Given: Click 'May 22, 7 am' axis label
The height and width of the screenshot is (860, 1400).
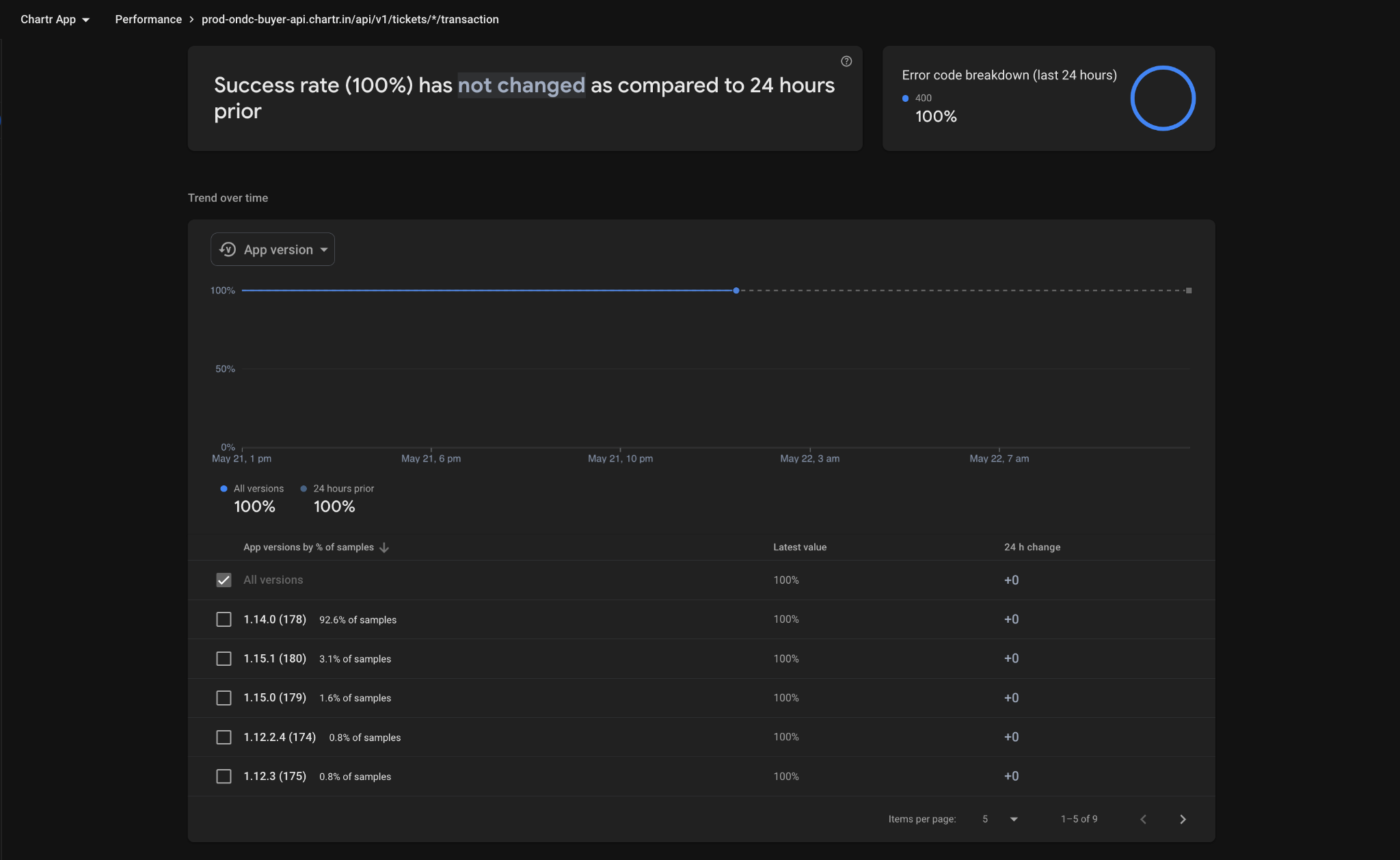Looking at the screenshot, I should [999, 459].
